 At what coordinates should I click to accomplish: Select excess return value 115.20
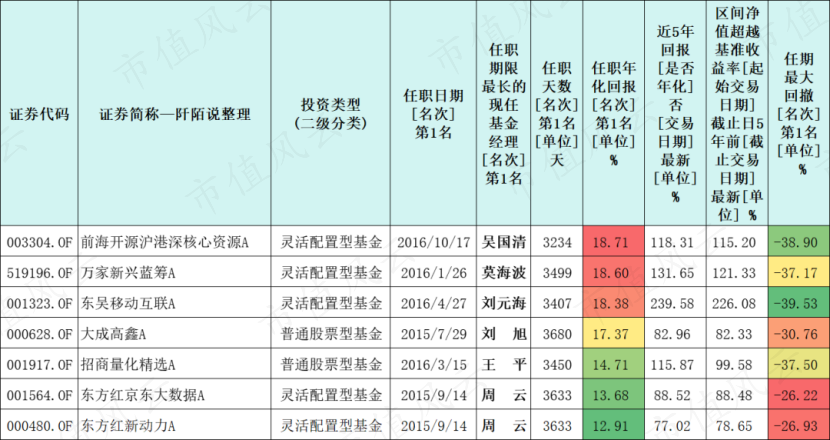tap(737, 242)
